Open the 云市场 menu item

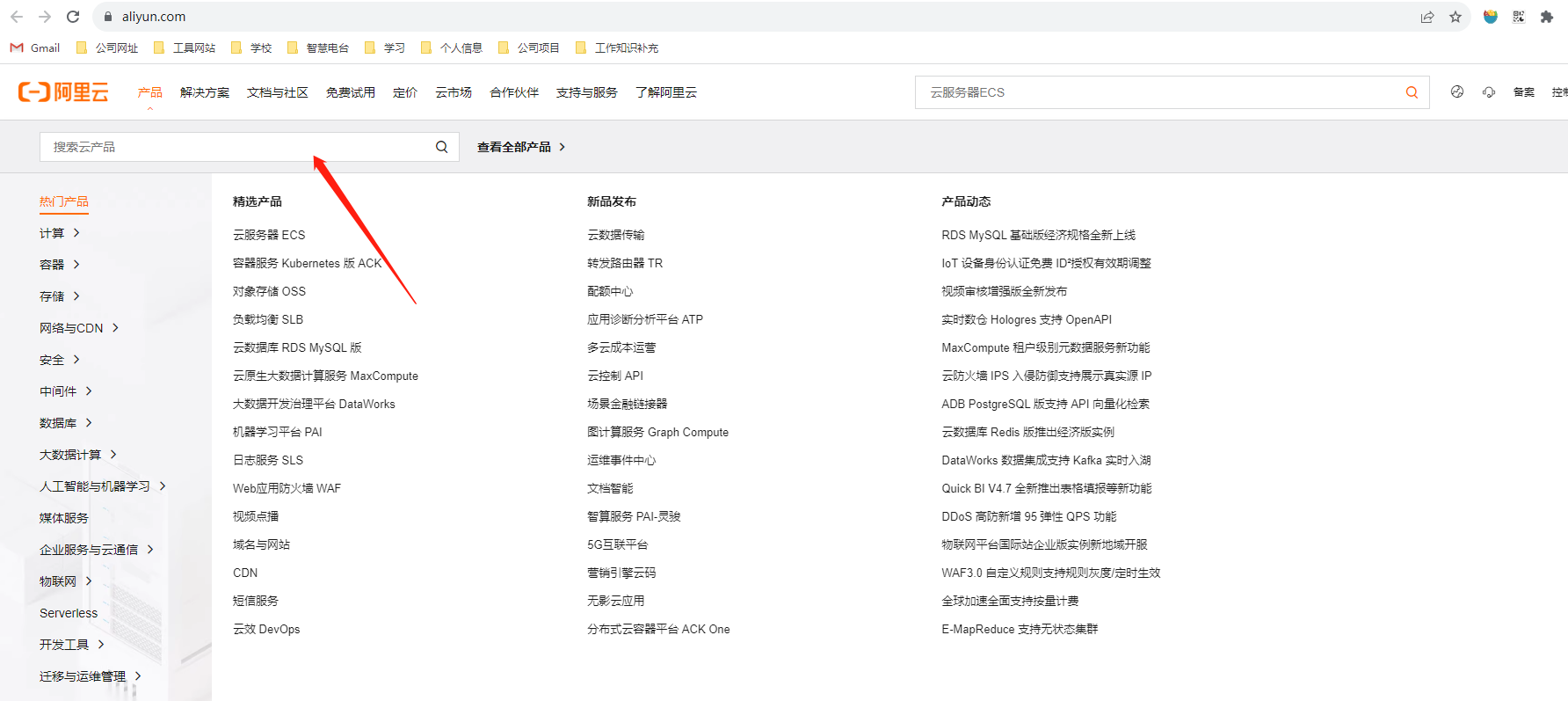click(x=454, y=92)
